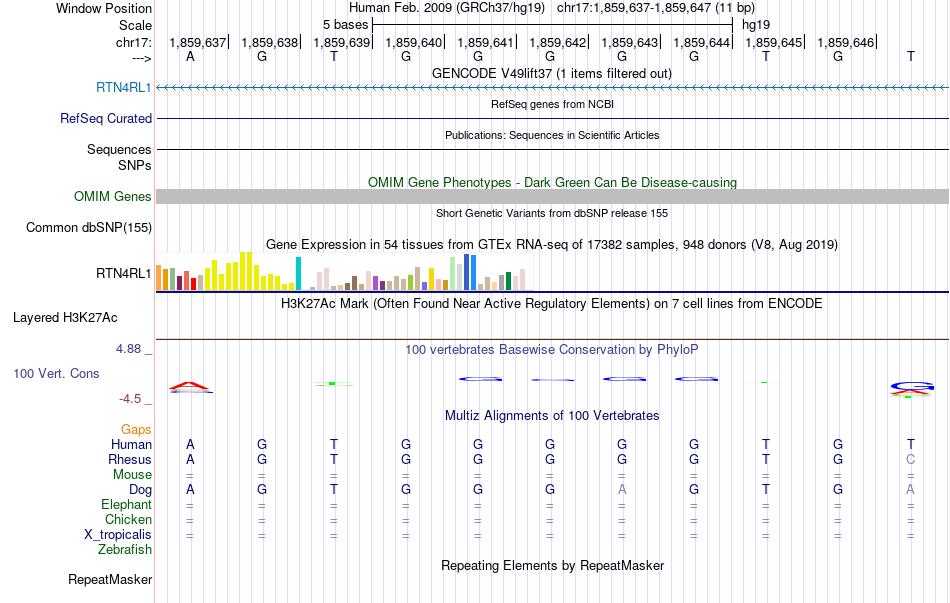Click the 5 bases scale bar
This screenshot has height=603, width=950.
(x=552, y=24)
